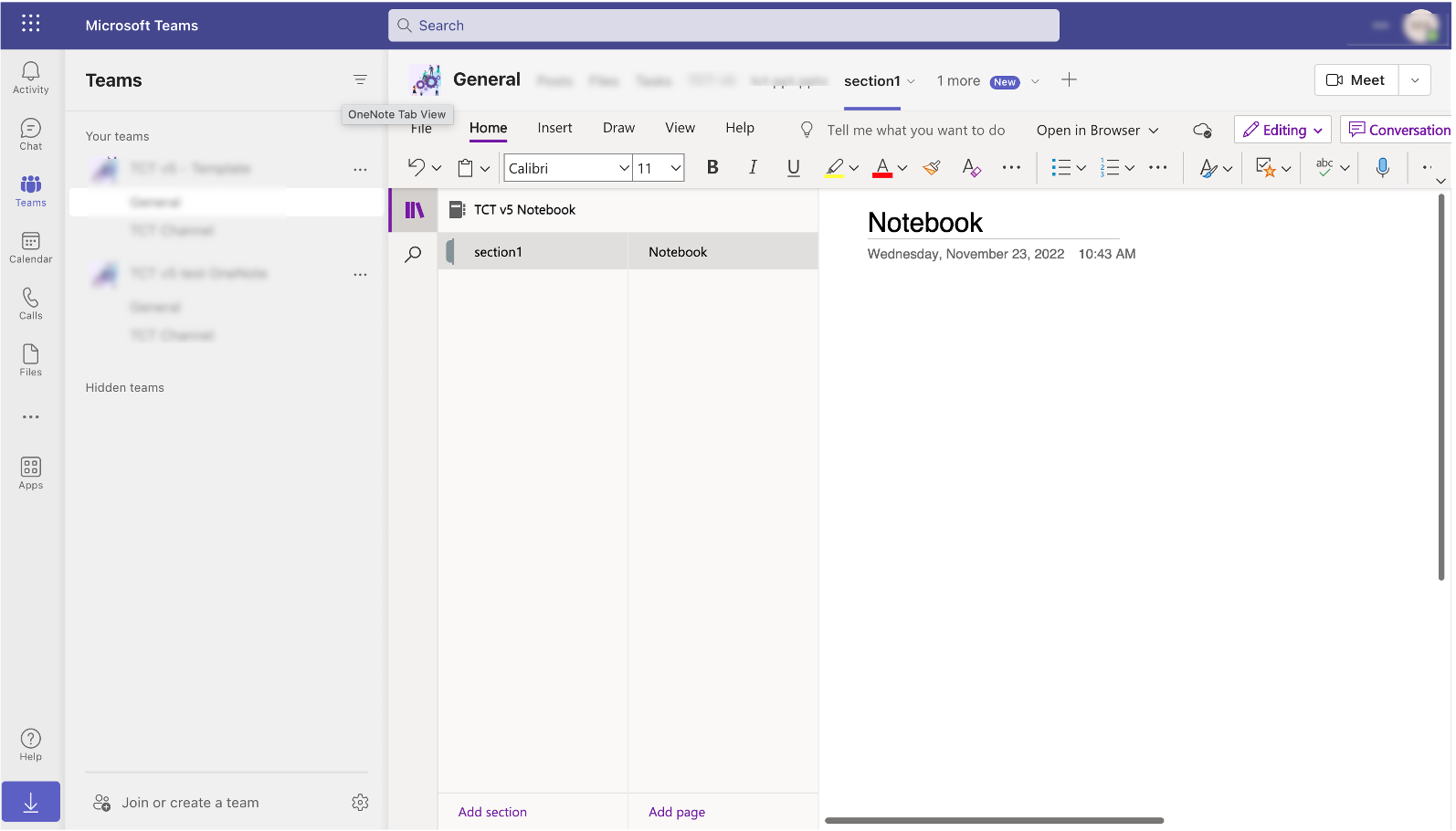Screen dimensions: 1456x831
Task: Toggle Italic text formatting
Action: (x=753, y=168)
